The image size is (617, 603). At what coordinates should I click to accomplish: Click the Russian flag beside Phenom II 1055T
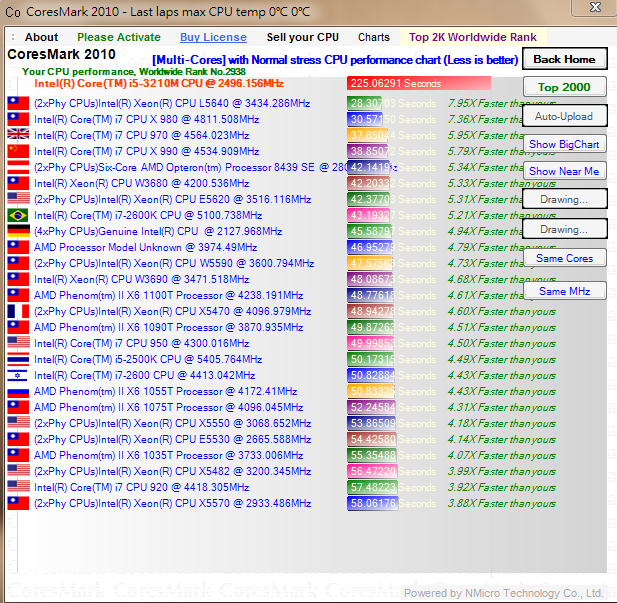pyautogui.click(x=18, y=391)
